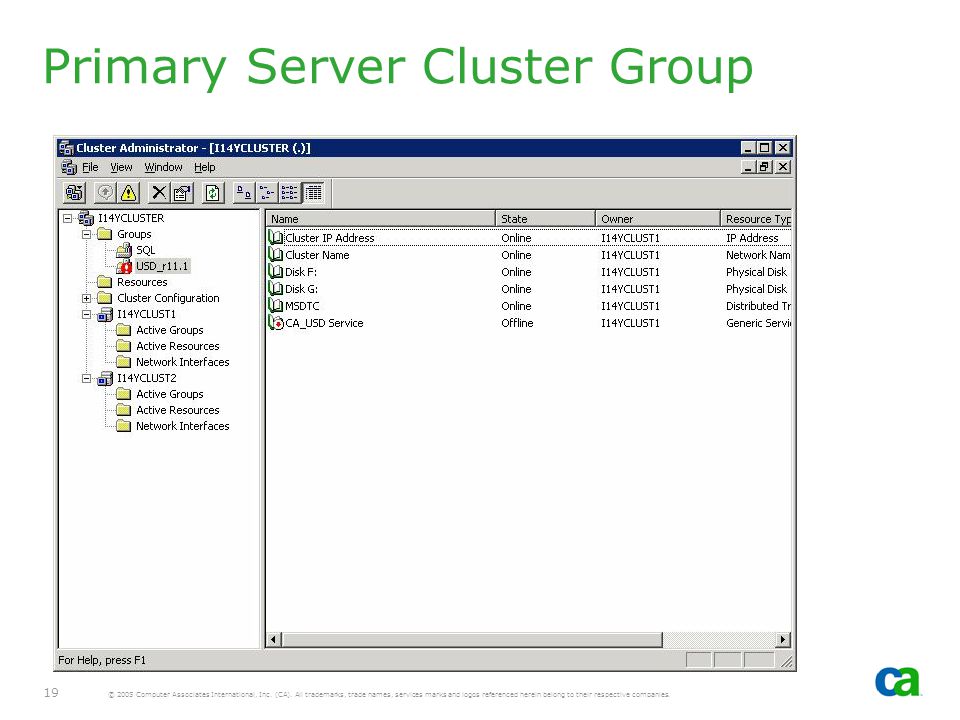Select Network Interfaces under I14YCLUST2
The height and width of the screenshot is (720, 960).
pyautogui.click(x=182, y=426)
